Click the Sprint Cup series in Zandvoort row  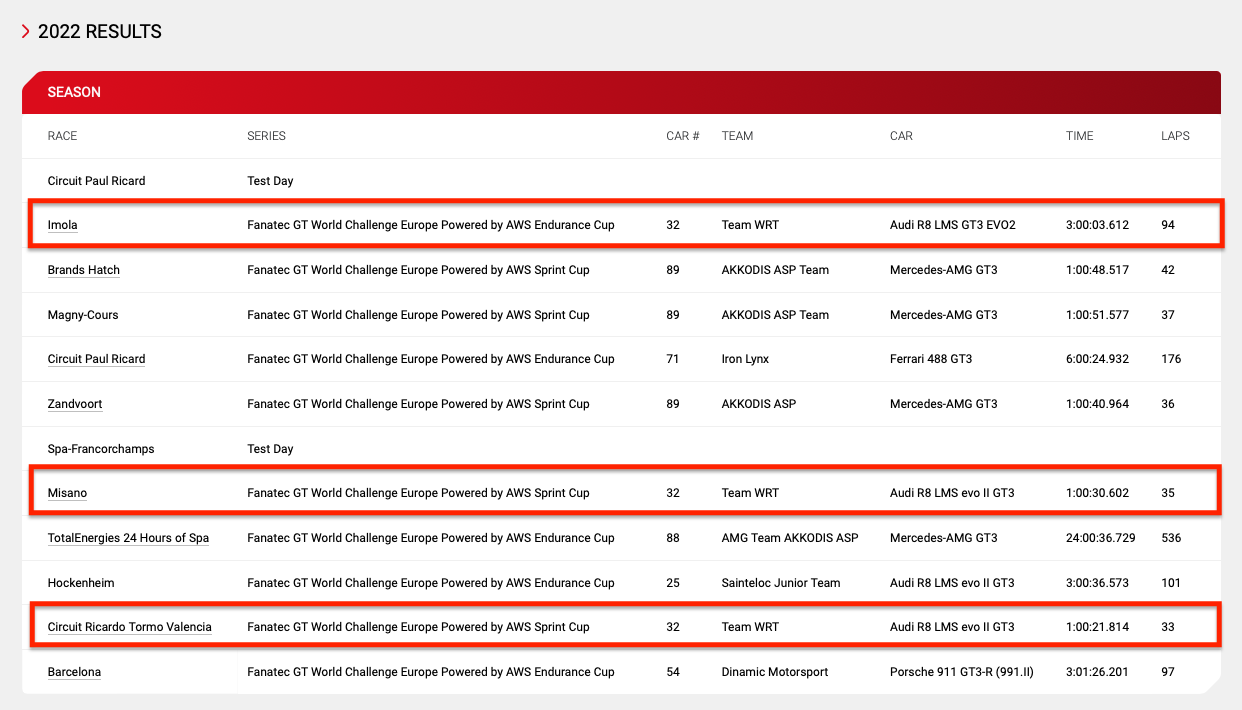[418, 404]
